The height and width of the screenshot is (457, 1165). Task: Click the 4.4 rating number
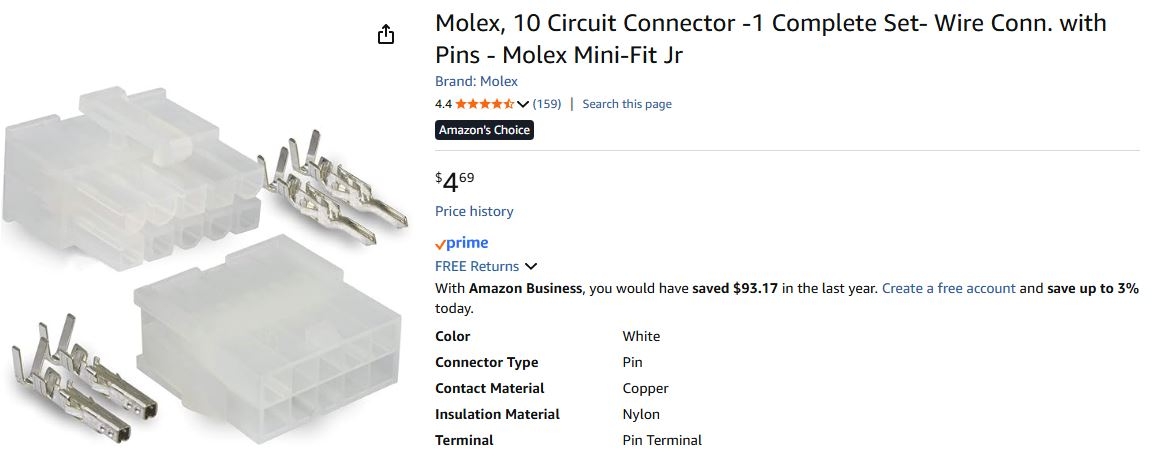click(443, 104)
